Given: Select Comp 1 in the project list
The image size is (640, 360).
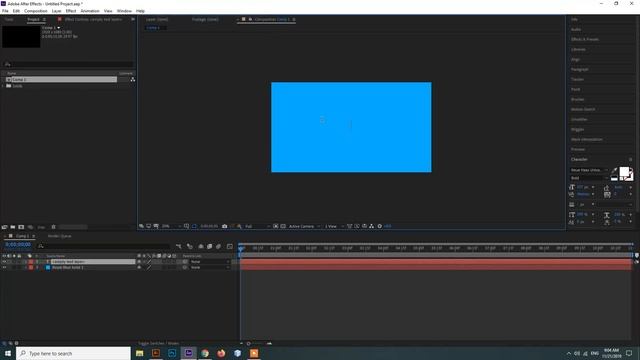Looking at the screenshot, I should (x=61, y=80).
